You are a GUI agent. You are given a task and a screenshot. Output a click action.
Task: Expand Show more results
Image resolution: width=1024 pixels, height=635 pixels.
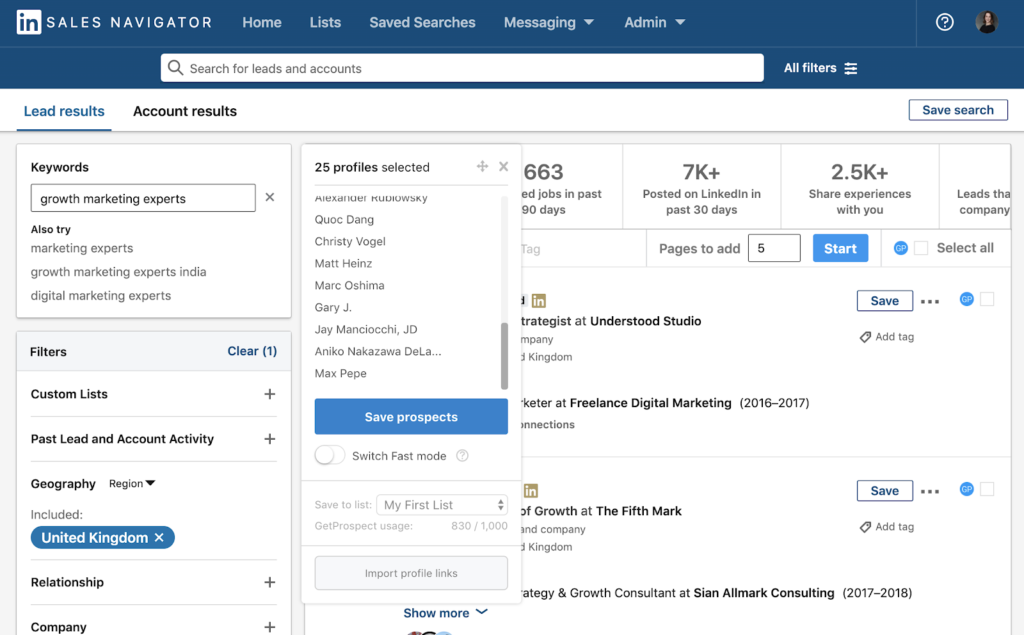point(445,613)
